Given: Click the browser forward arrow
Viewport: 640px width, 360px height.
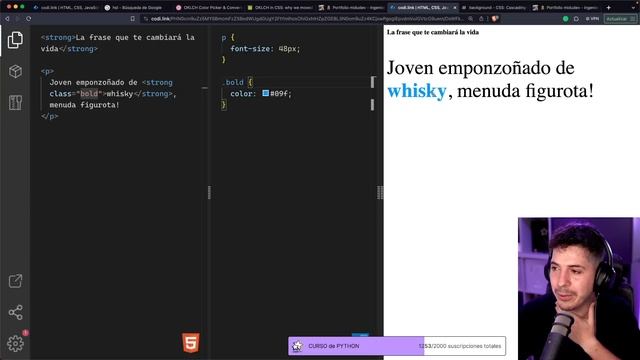Looking at the screenshot, I should click(18, 19).
